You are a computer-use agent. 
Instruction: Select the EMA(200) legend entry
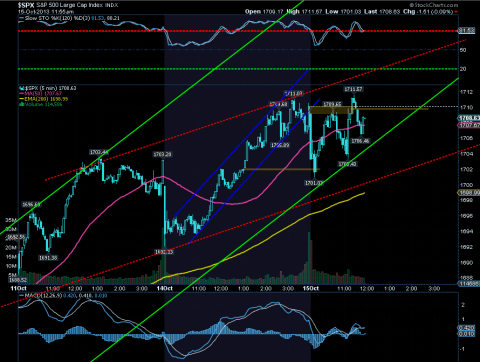pyautogui.click(x=44, y=99)
